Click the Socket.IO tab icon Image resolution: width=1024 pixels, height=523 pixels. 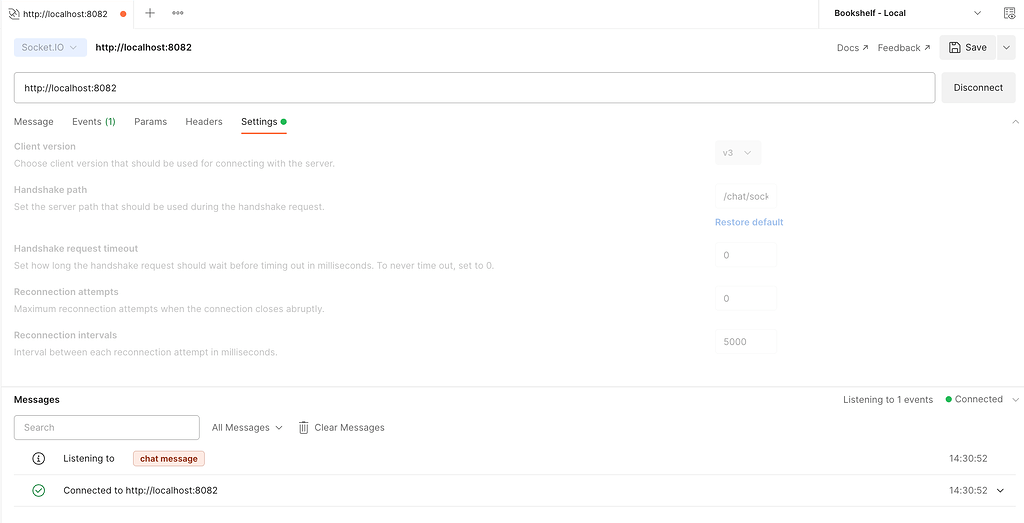coord(13,14)
